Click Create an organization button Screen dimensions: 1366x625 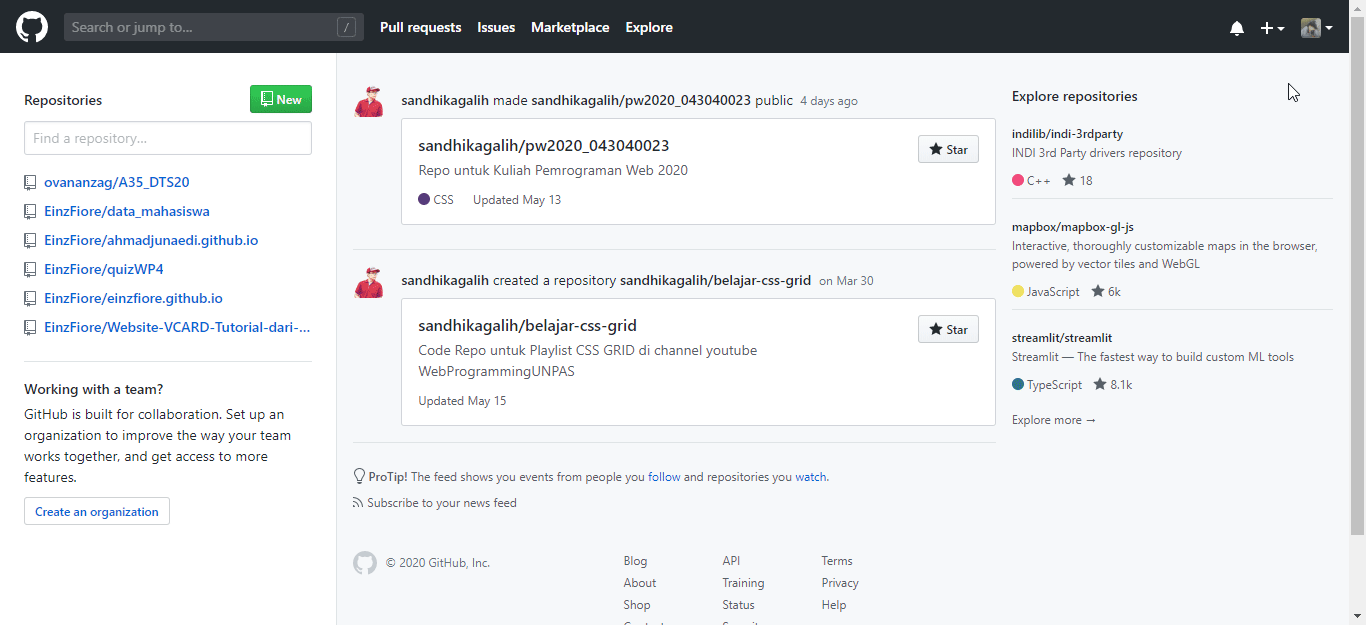pos(97,511)
